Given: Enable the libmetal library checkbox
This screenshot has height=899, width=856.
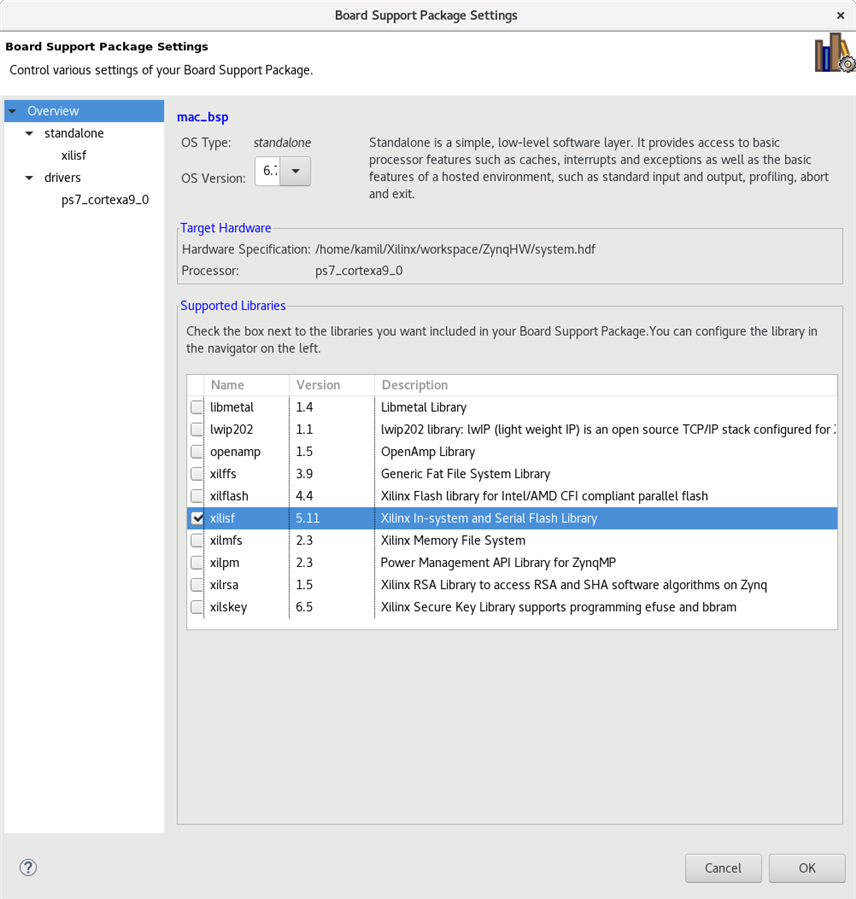Looking at the screenshot, I should coord(197,407).
